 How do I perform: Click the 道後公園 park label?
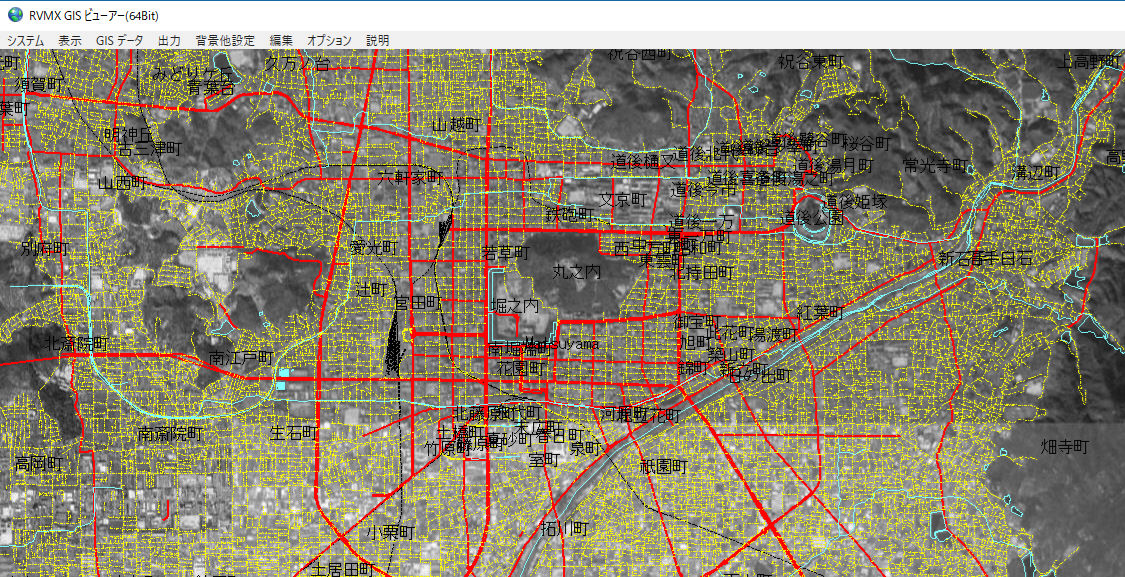click(814, 216)
